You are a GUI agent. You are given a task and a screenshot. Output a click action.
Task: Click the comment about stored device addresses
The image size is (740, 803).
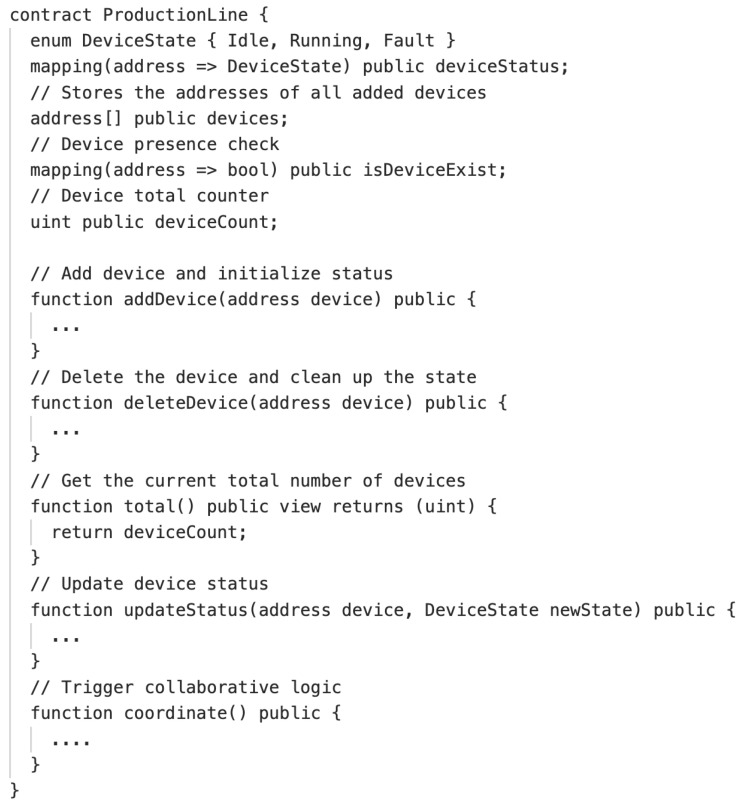258,93
